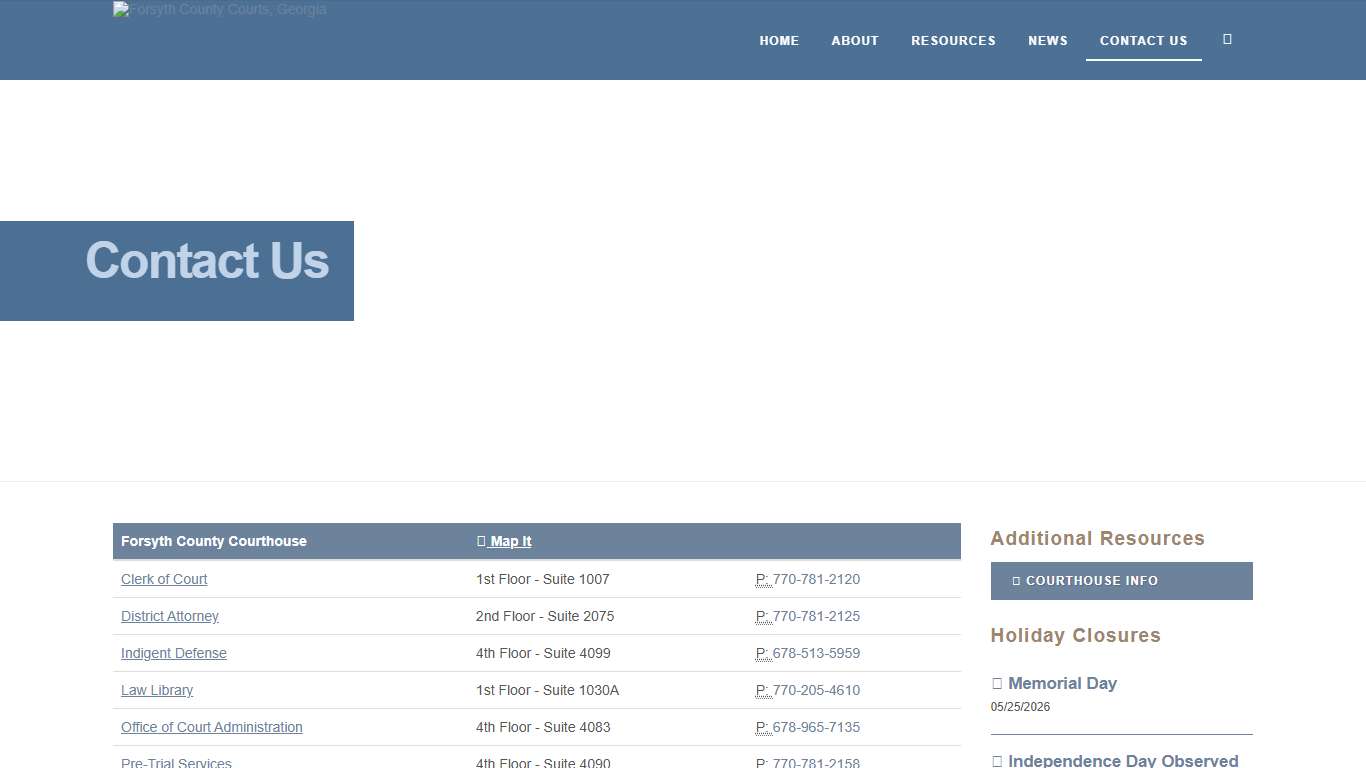
Task: Select the highlighted CONTACT US menu item
Action: click(x=1143, y=40)
